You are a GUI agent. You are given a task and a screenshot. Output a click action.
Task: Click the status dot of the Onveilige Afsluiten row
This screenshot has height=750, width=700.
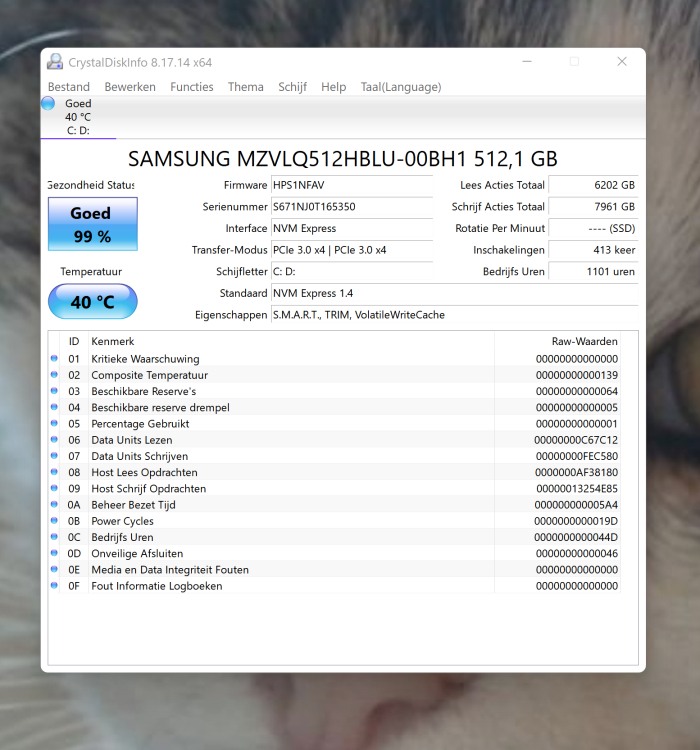point(54,553)
